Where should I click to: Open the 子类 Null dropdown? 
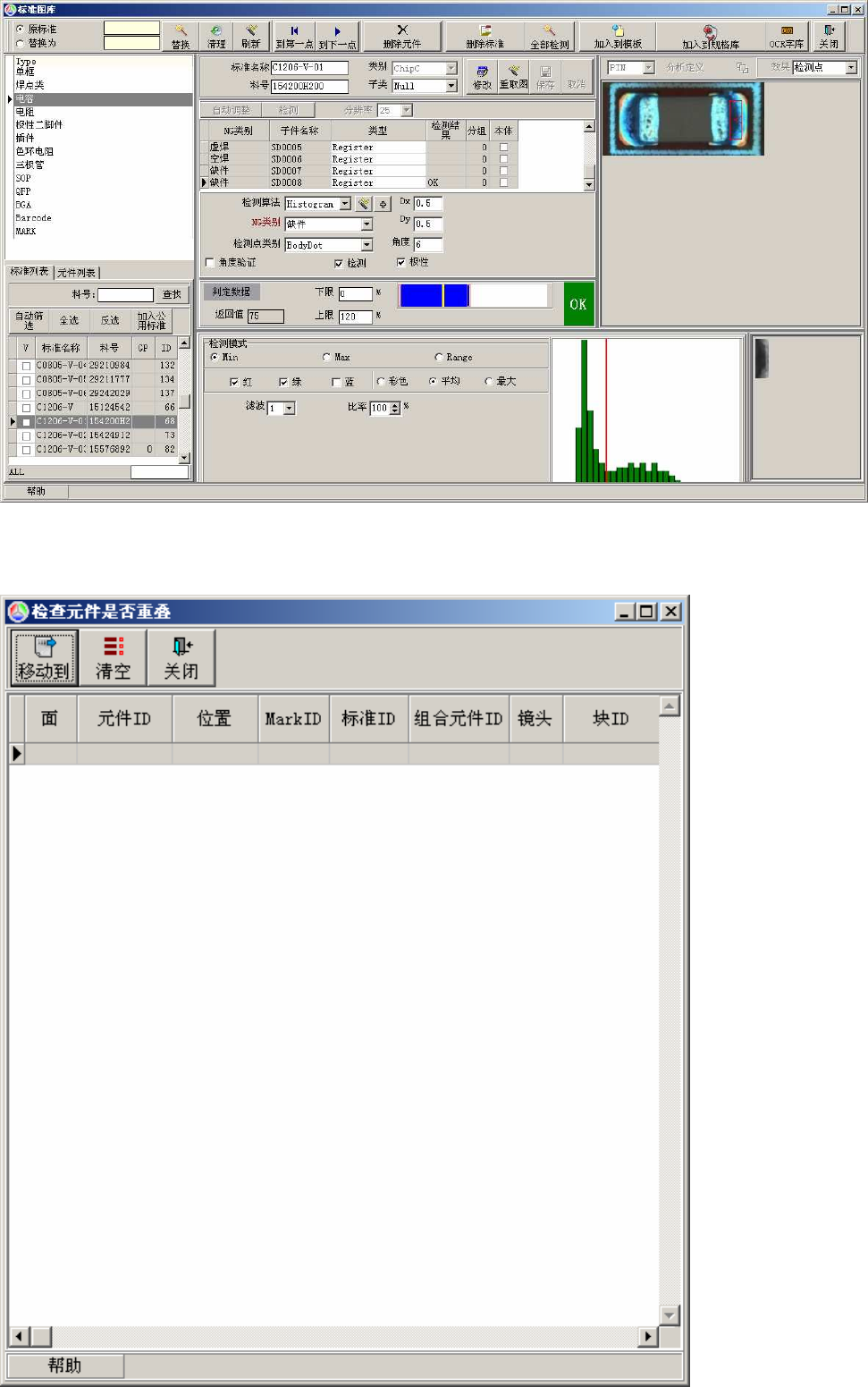[x=451, y=86]
